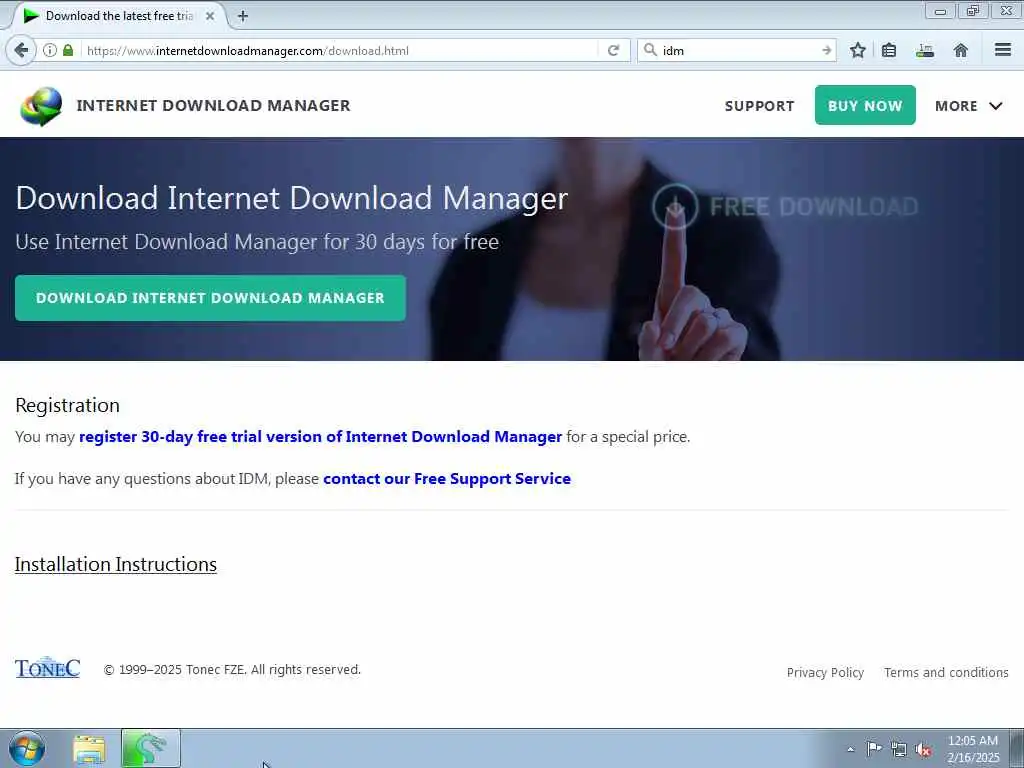Open contact our Free Support Service link
This screenshot has width=1024, height=768.
447,479
